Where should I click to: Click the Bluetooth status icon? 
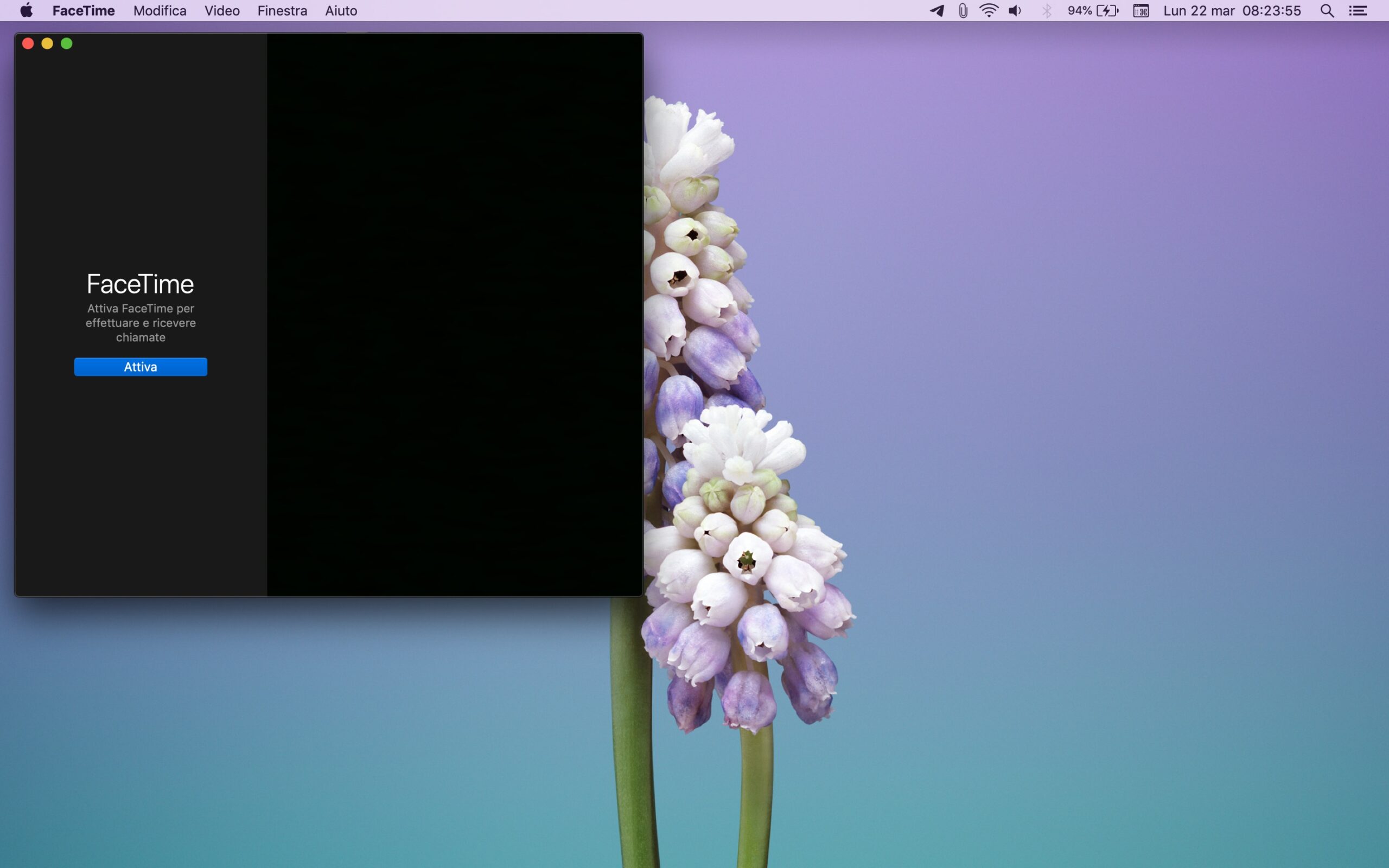click(1046, 11)
